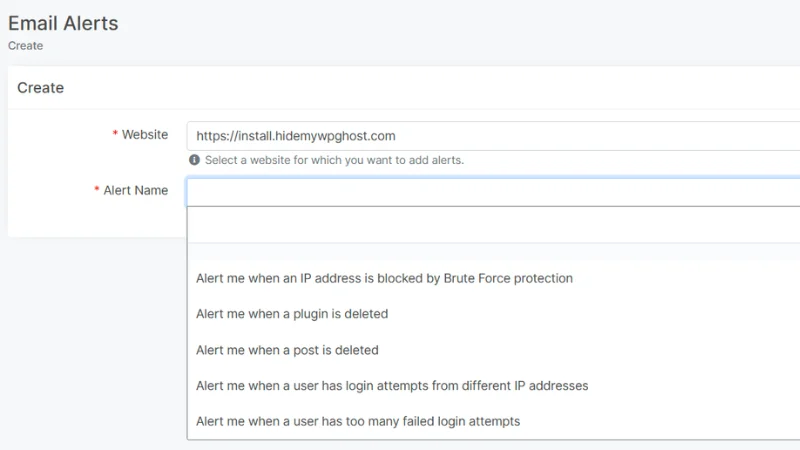Choose 'Alert me when a plugin is deleted'
Screen dimensions: 800x450
tap(292, 314)
